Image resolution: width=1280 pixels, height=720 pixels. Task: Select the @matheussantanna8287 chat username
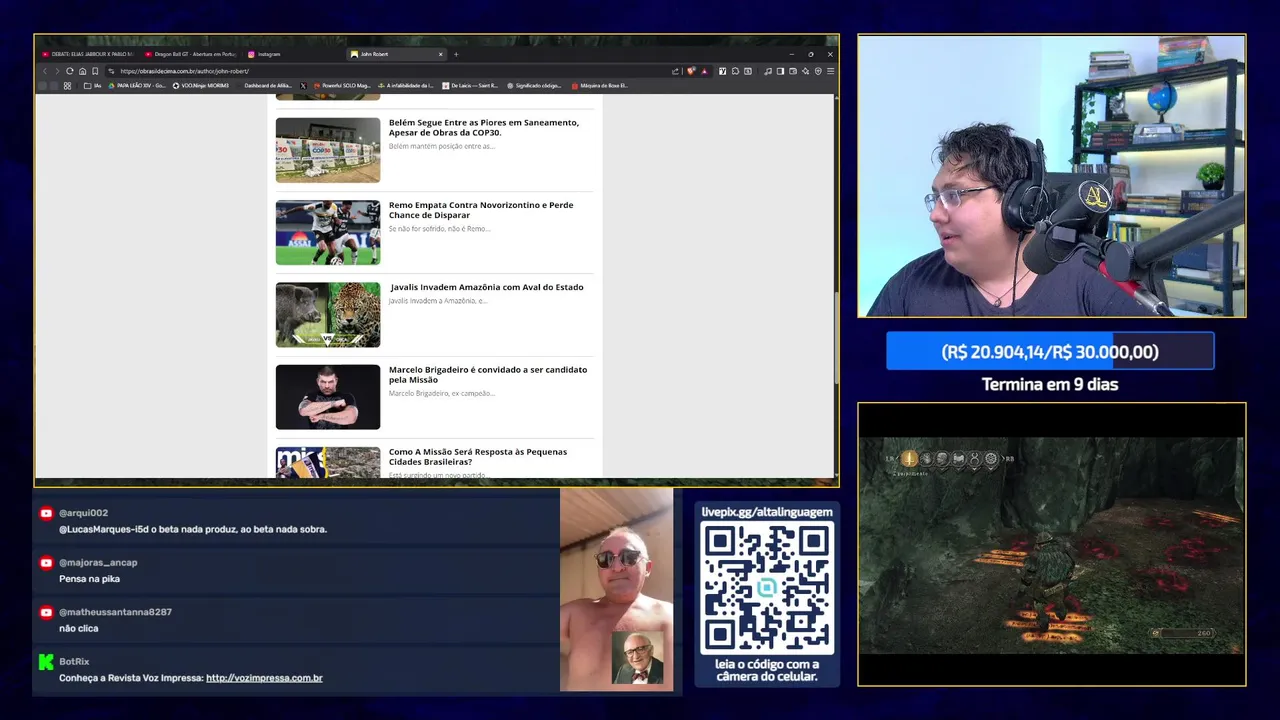tap(115, 612)
